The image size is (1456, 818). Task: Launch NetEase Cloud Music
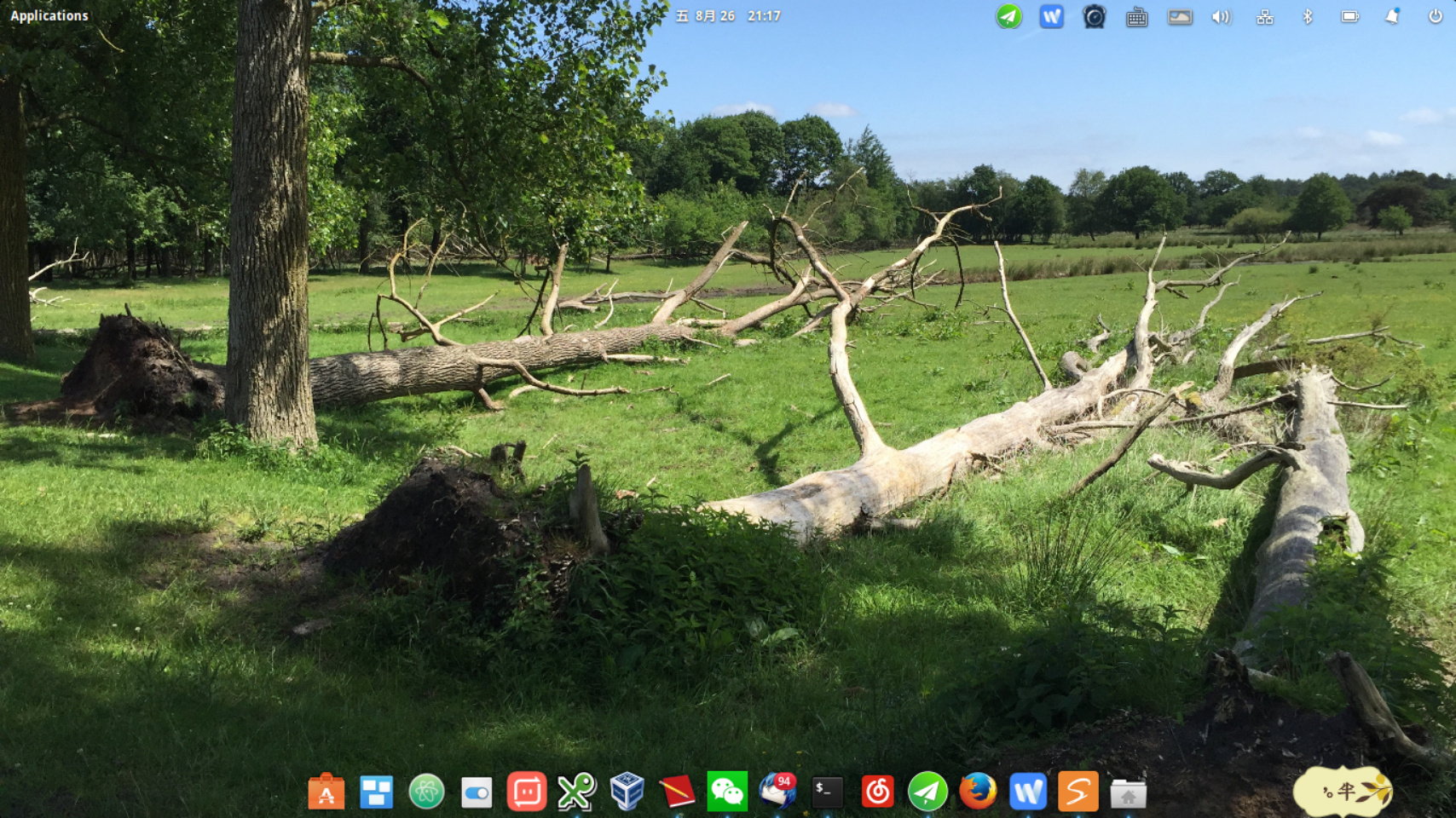875,792
